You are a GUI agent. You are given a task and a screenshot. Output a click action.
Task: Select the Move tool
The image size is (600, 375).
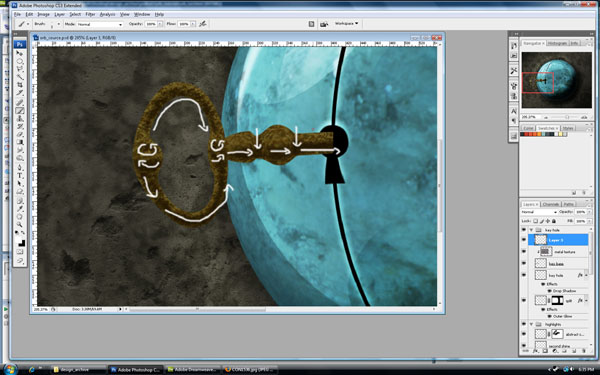20,53
